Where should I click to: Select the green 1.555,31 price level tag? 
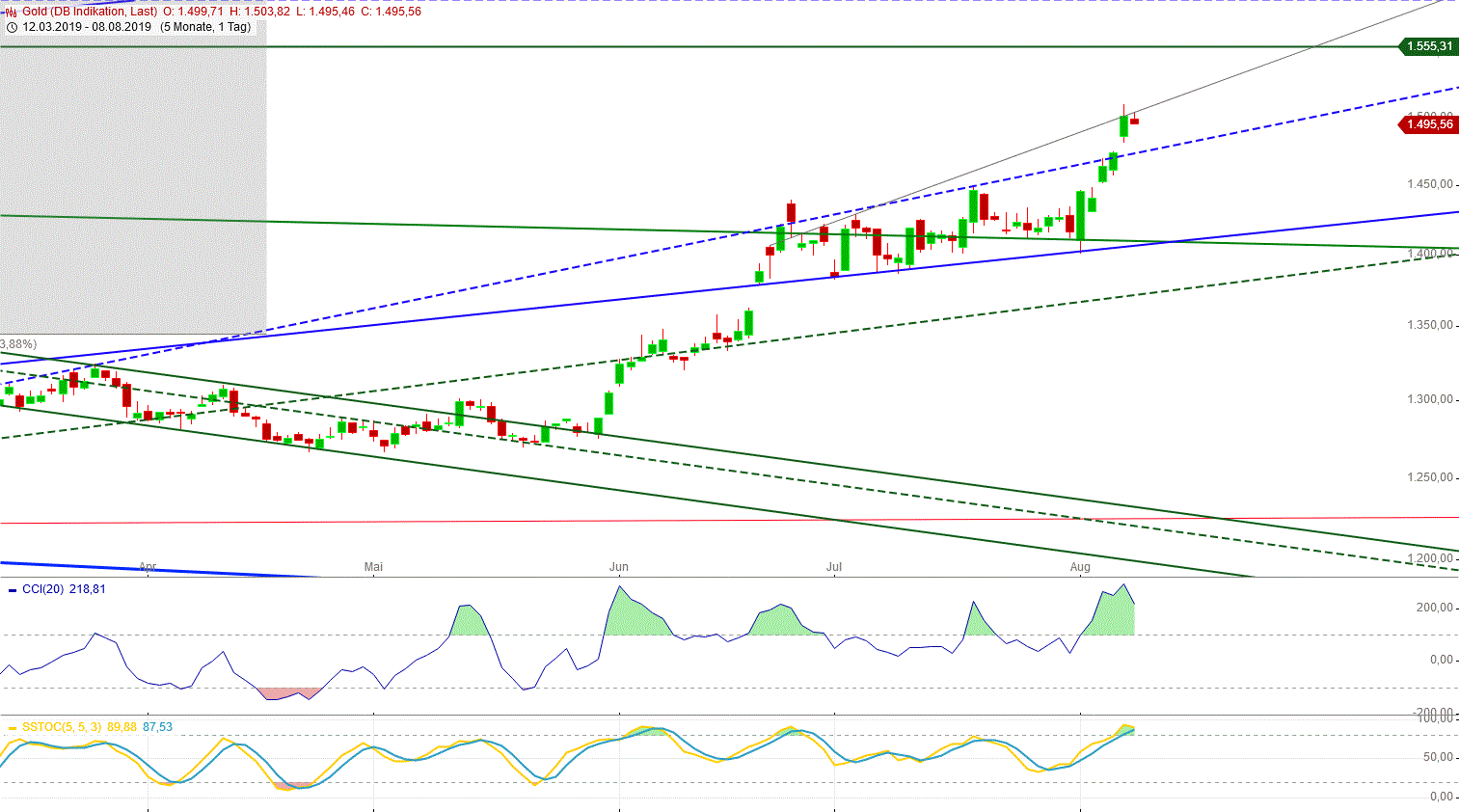click(1427, 46)
